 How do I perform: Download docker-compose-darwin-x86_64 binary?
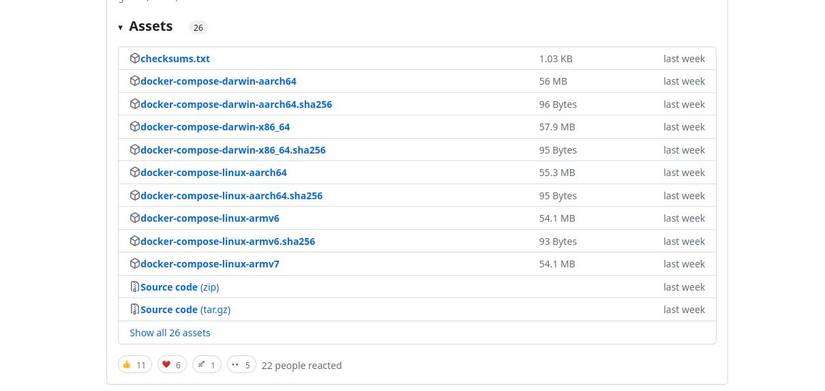coord(215,127)
